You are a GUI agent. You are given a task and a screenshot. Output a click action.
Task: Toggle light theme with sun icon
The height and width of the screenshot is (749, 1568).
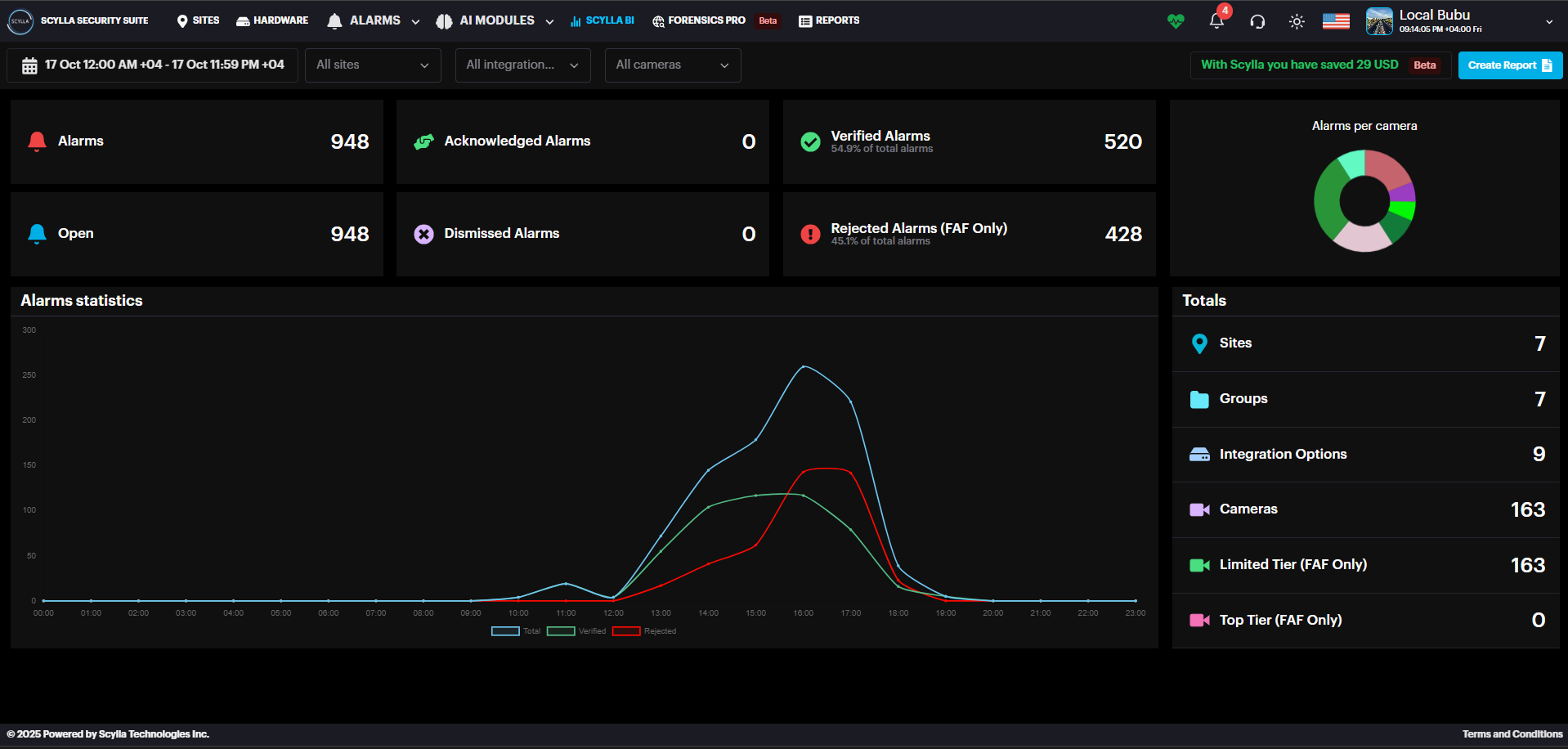(1297, 21)
